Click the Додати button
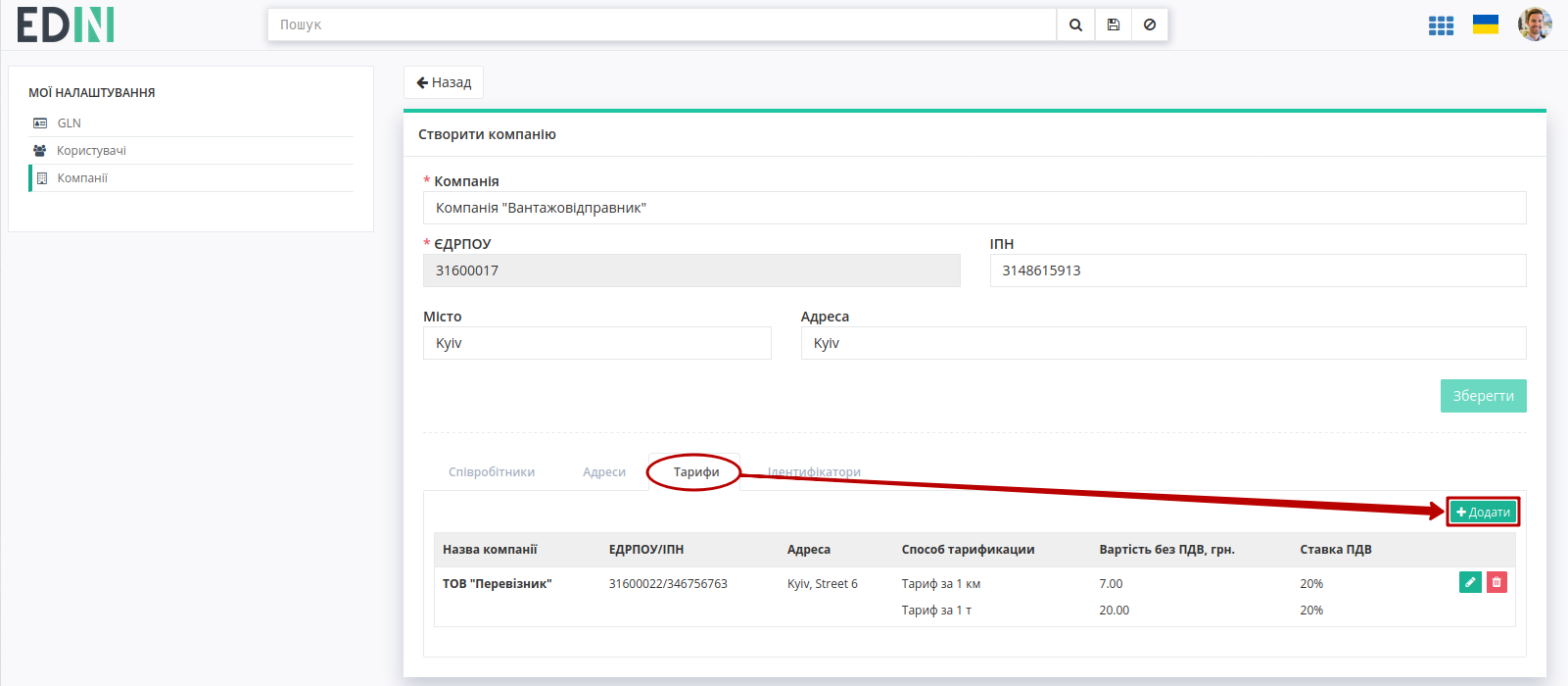The width and height of the screenshot is (1568, 686). pos(1483,513)
